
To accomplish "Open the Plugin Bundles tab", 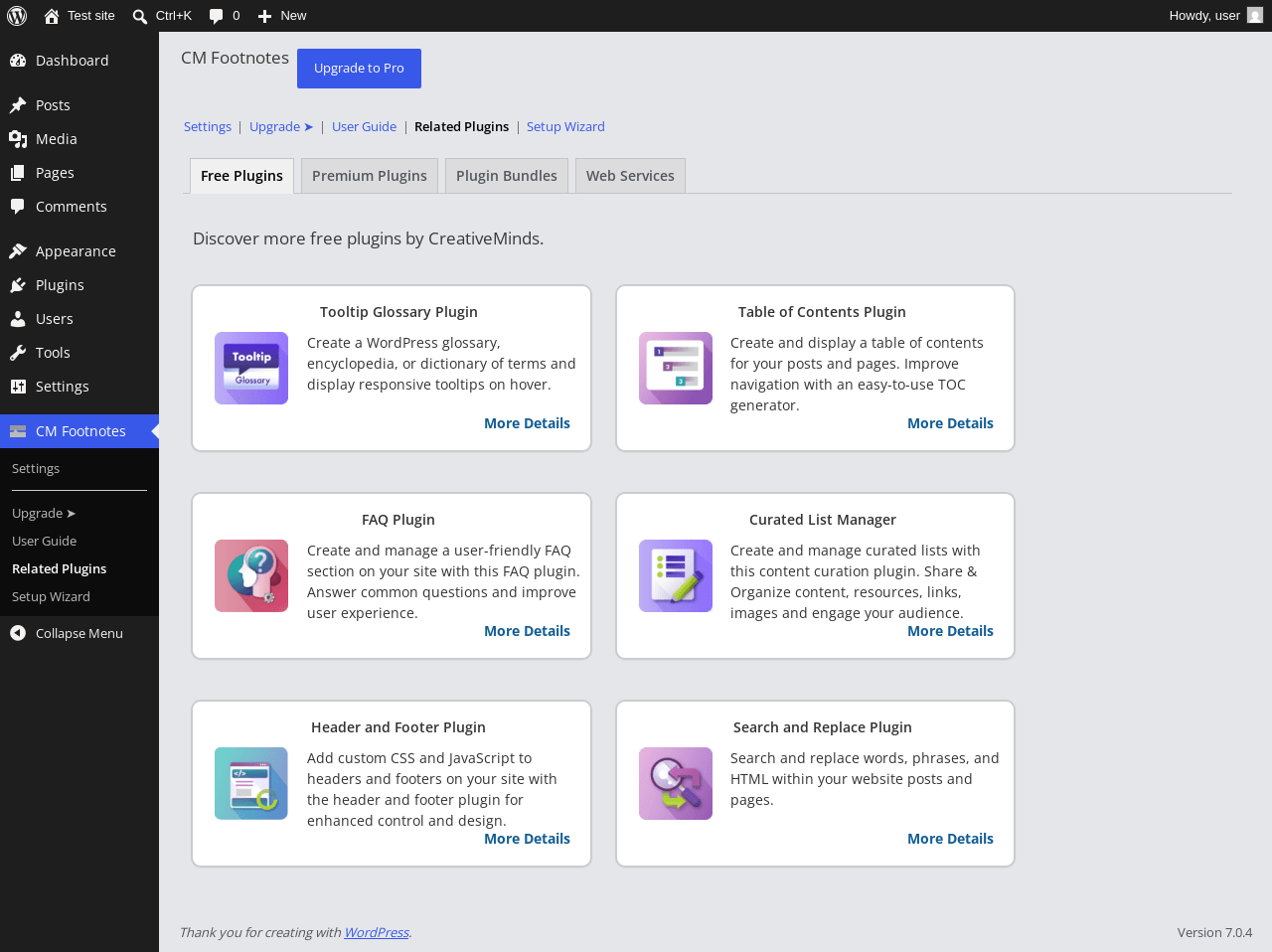I will coord(507,176).
